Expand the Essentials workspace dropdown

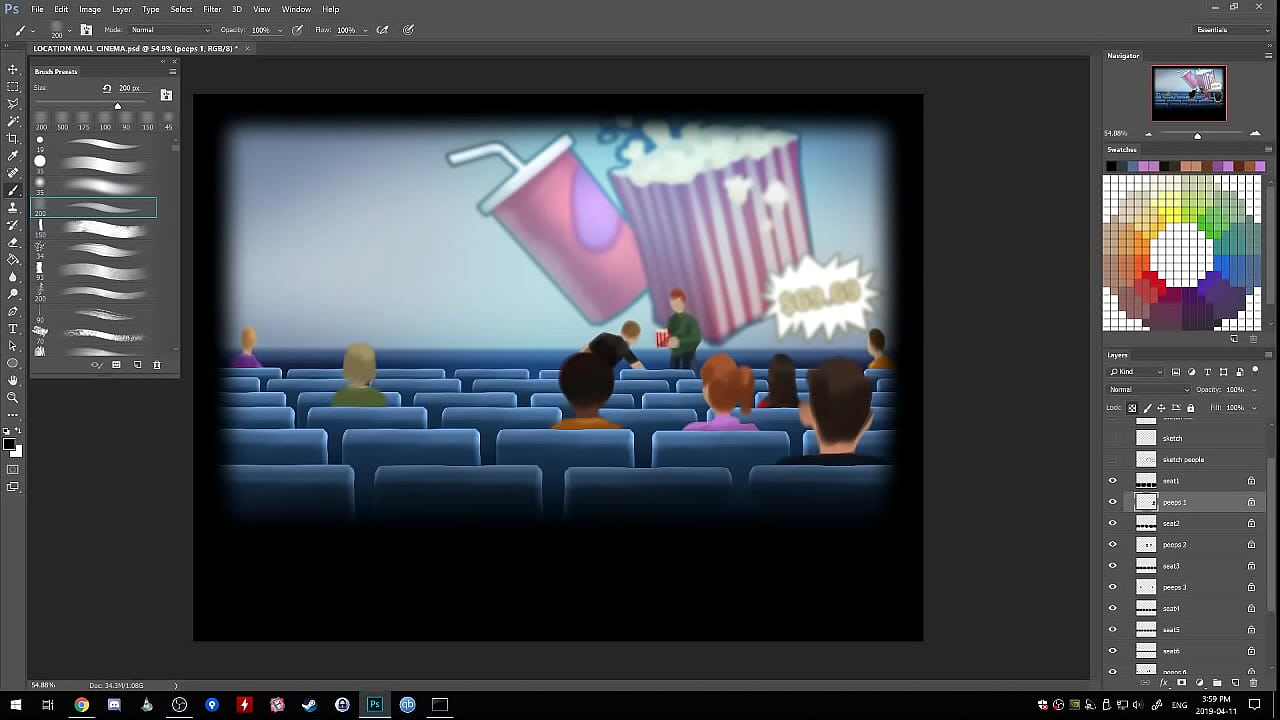1233,30
